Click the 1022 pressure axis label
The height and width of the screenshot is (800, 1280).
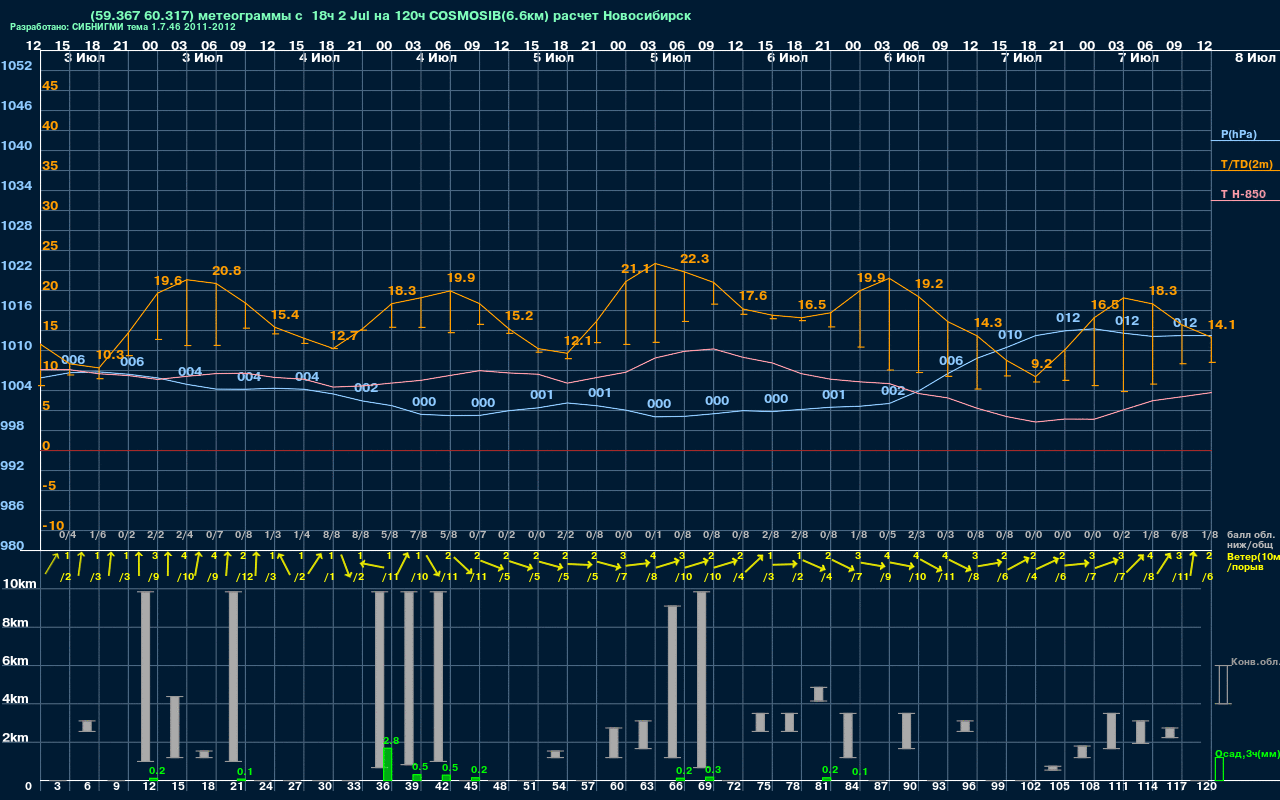[16, 266]
